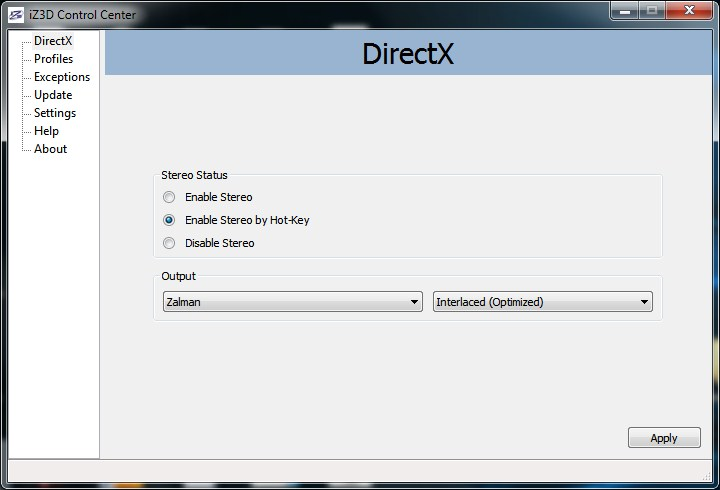Maximize the iZ3D Control Center window
The width and height of the screenshot is (720, 490).
point(652,10)
